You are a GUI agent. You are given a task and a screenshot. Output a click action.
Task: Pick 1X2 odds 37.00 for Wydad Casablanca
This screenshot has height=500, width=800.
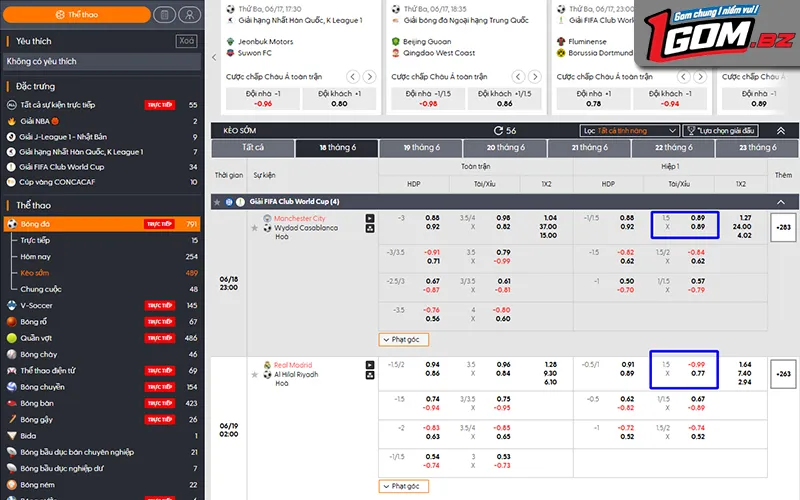[548, 227]
